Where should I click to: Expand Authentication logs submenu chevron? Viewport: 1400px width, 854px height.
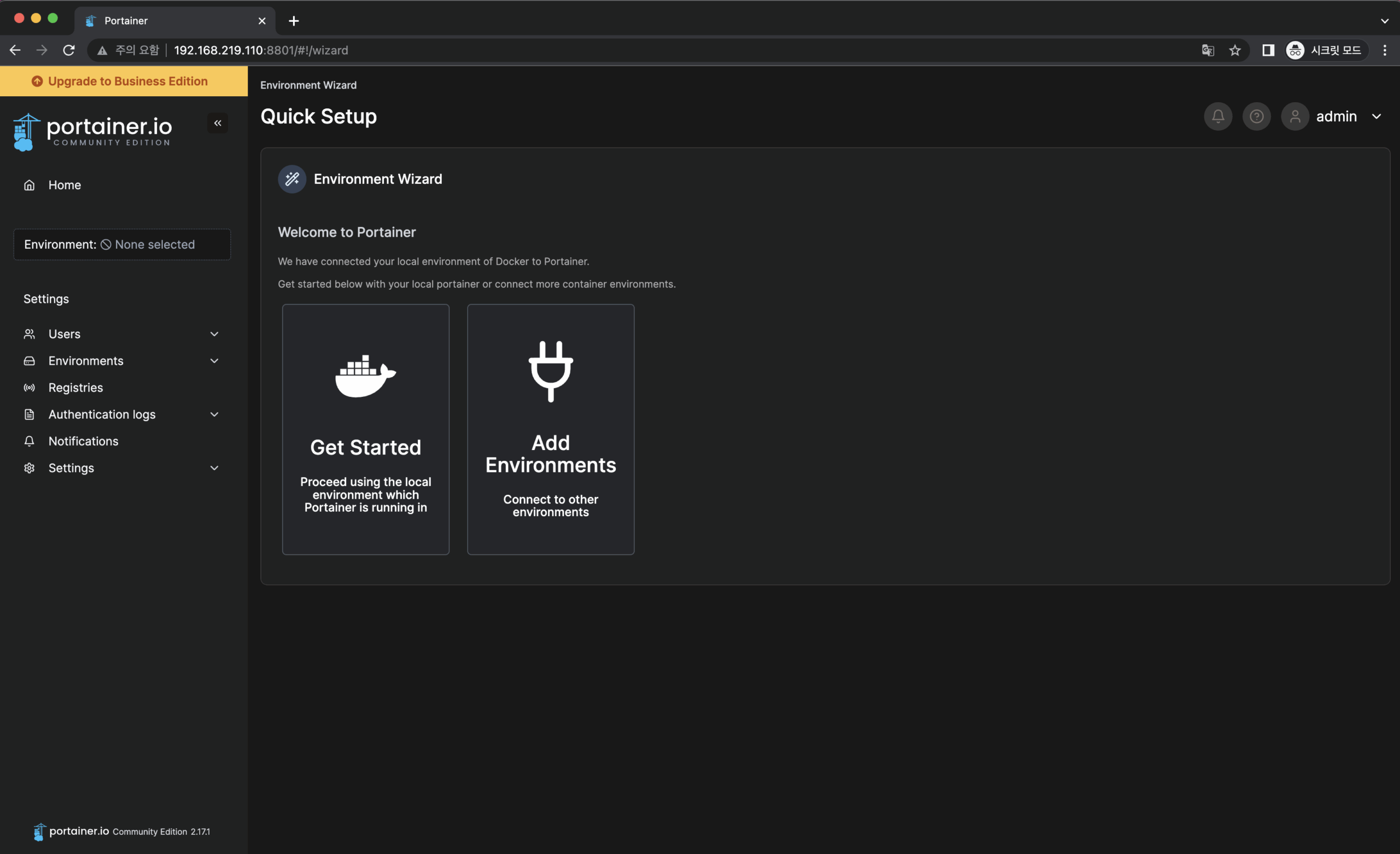[214, 414]
